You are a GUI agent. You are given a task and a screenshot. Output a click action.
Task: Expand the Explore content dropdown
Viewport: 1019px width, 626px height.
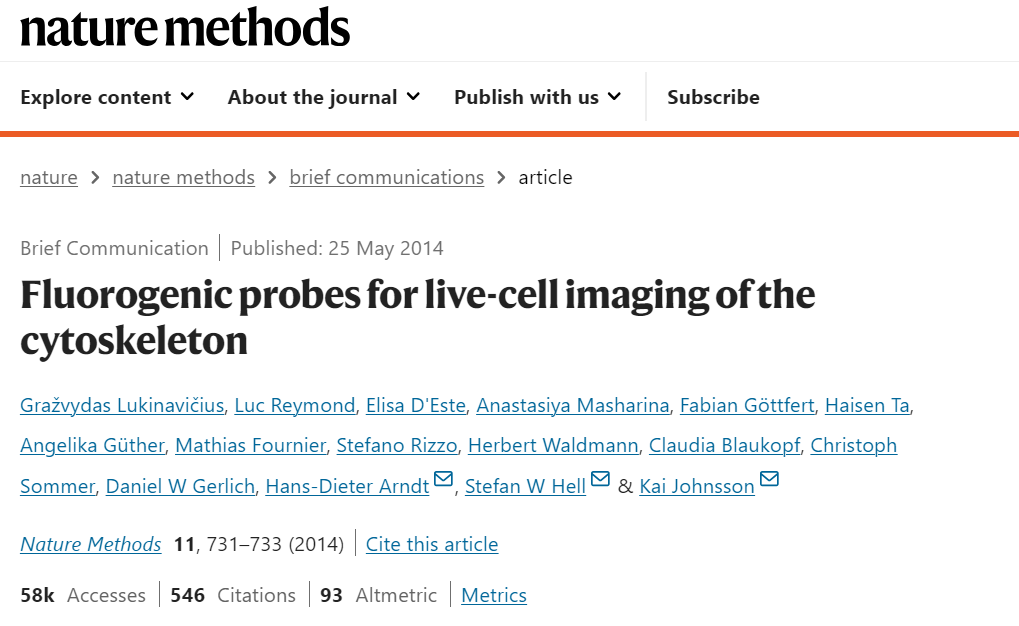tap(107, 97)
